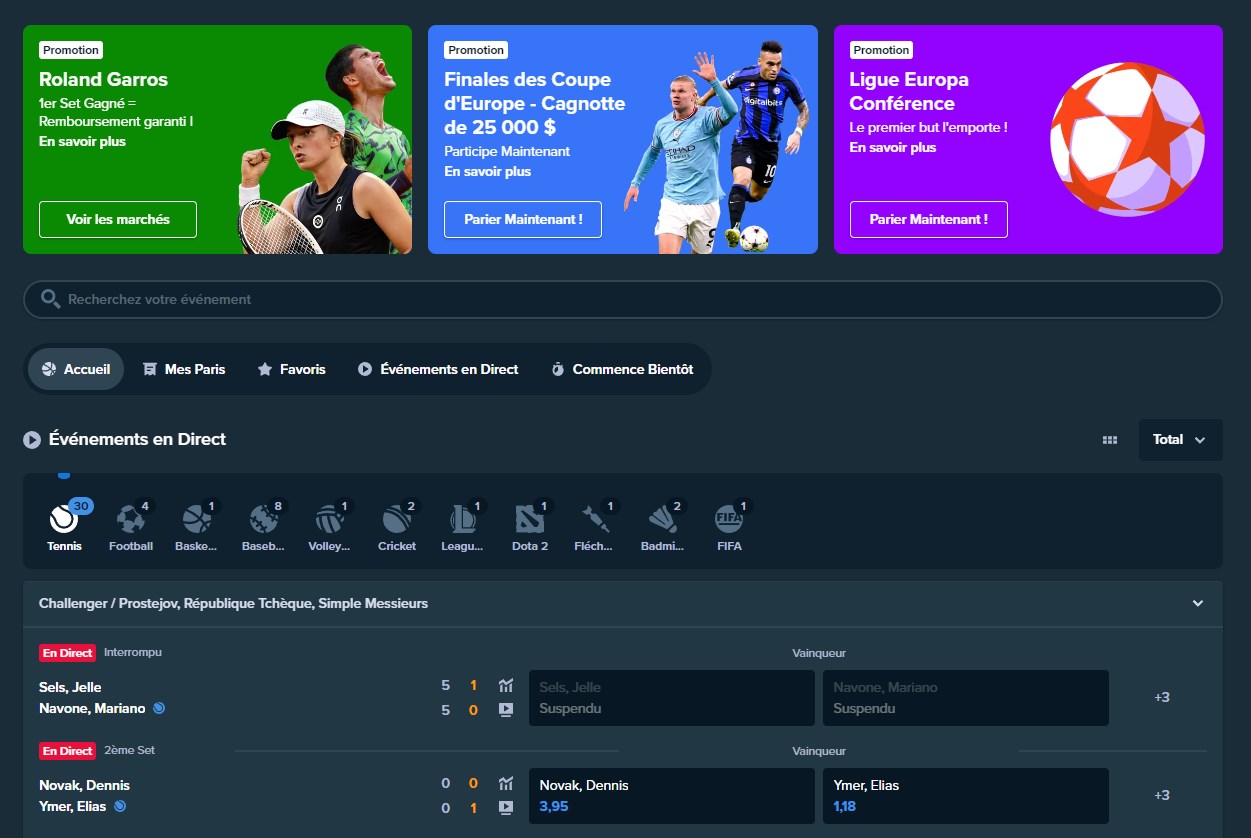Open the Total market dropdown
The height and width of the screenshot is (838, 1251).
[x=1180, y=440]
